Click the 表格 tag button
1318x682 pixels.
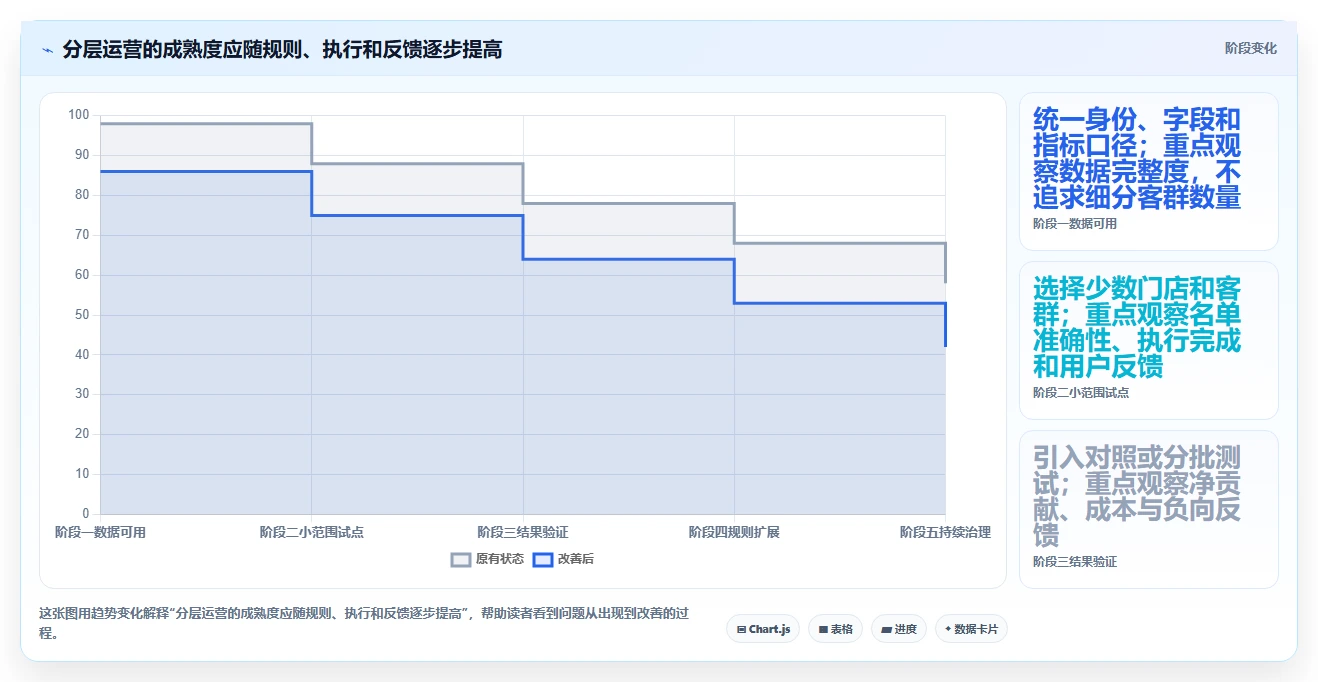pyautogui.click(x=835, y=629)
